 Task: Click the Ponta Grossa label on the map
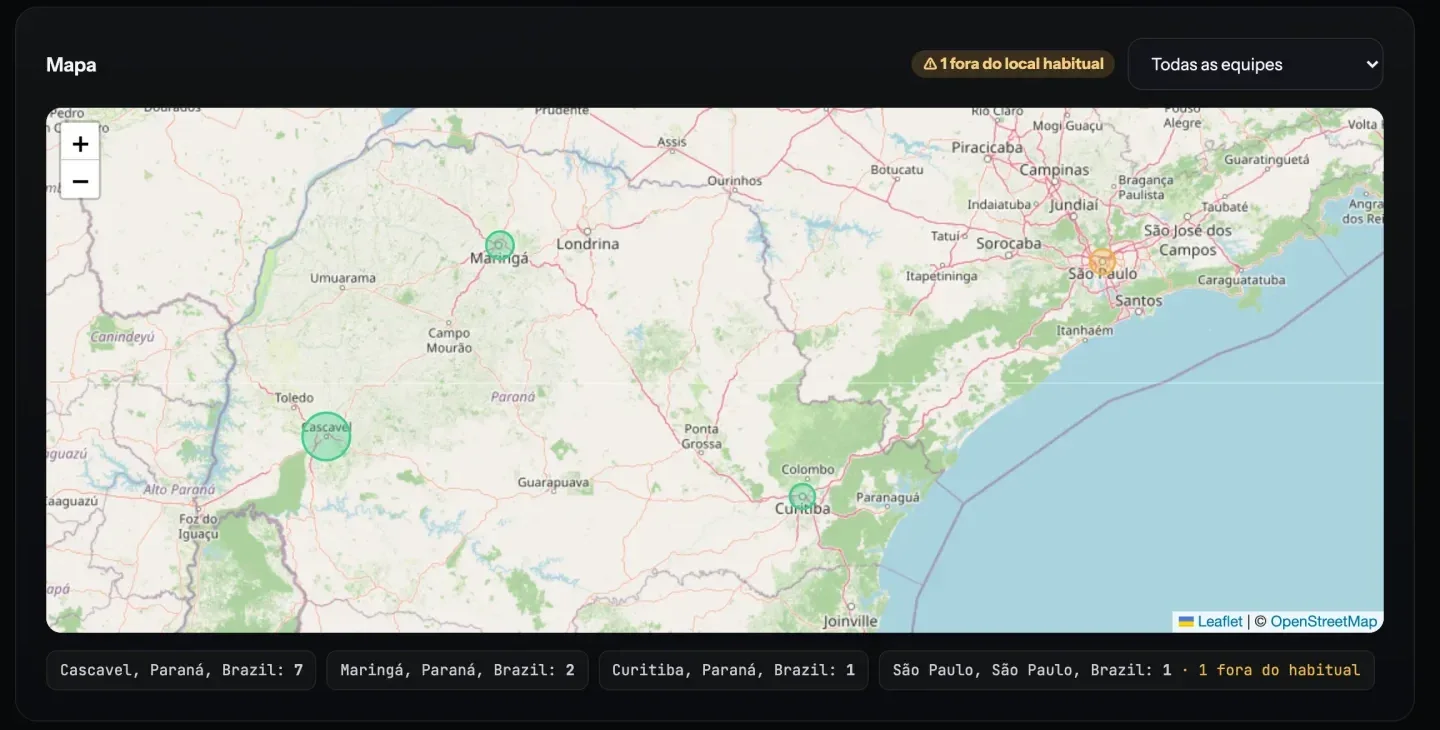(x=701, y=436)
